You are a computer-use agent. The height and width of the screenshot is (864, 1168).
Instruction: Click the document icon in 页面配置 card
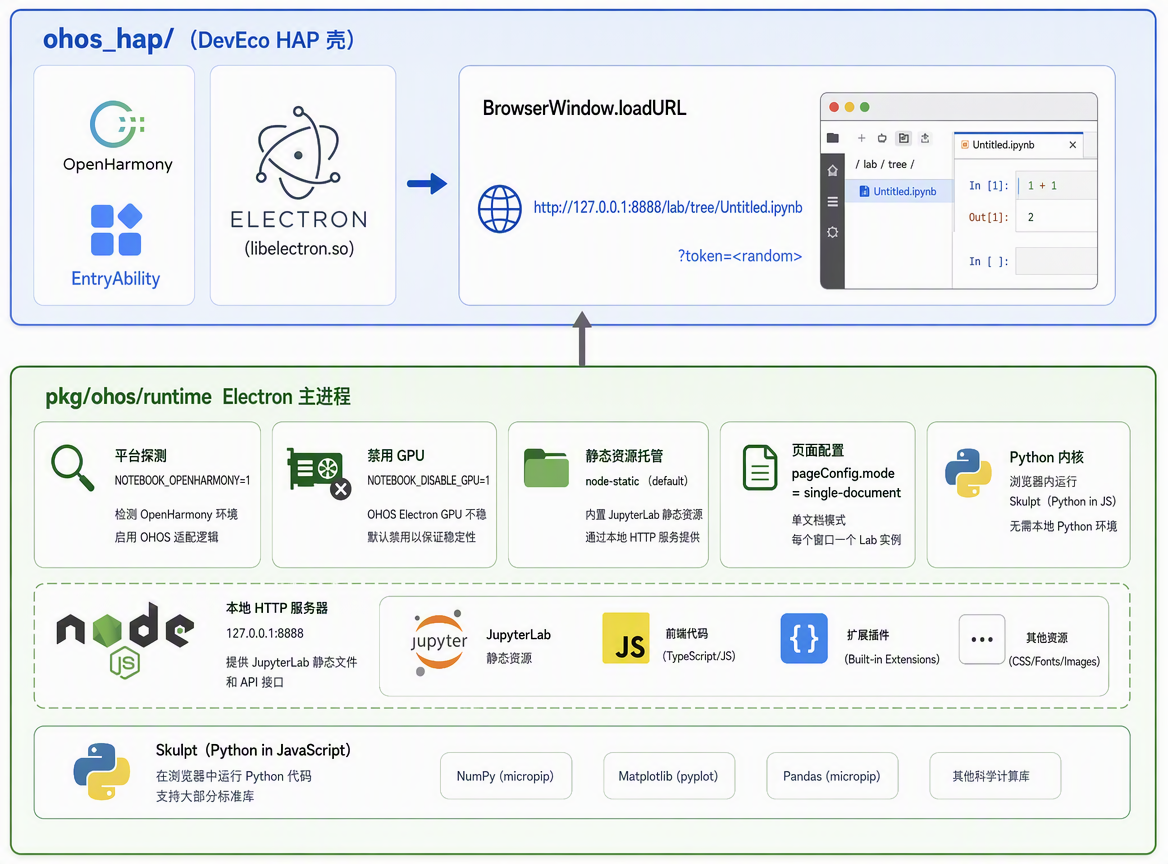pyautogui.click(x=760, y=468)
